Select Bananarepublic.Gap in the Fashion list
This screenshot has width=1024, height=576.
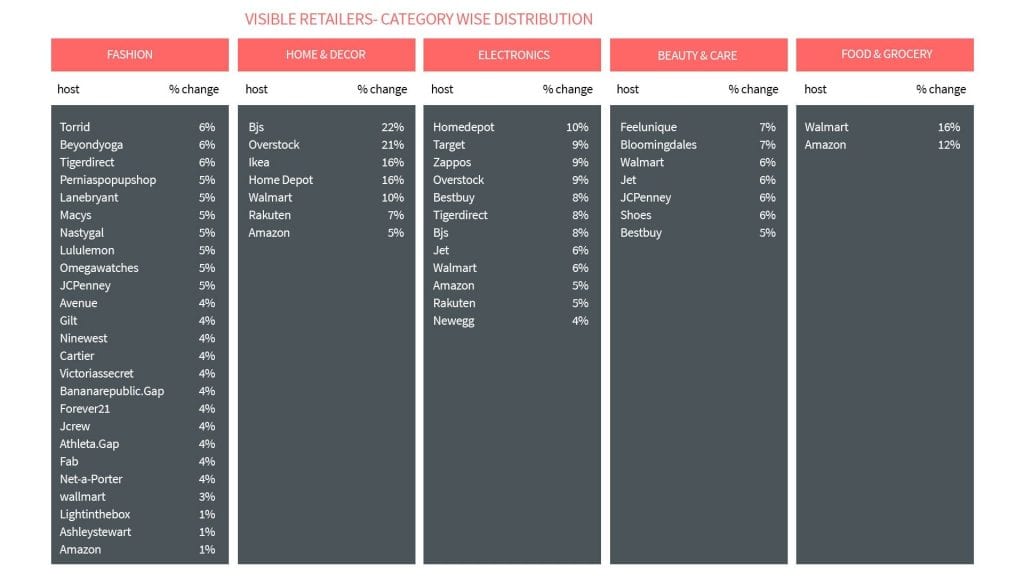pos(112,391)
